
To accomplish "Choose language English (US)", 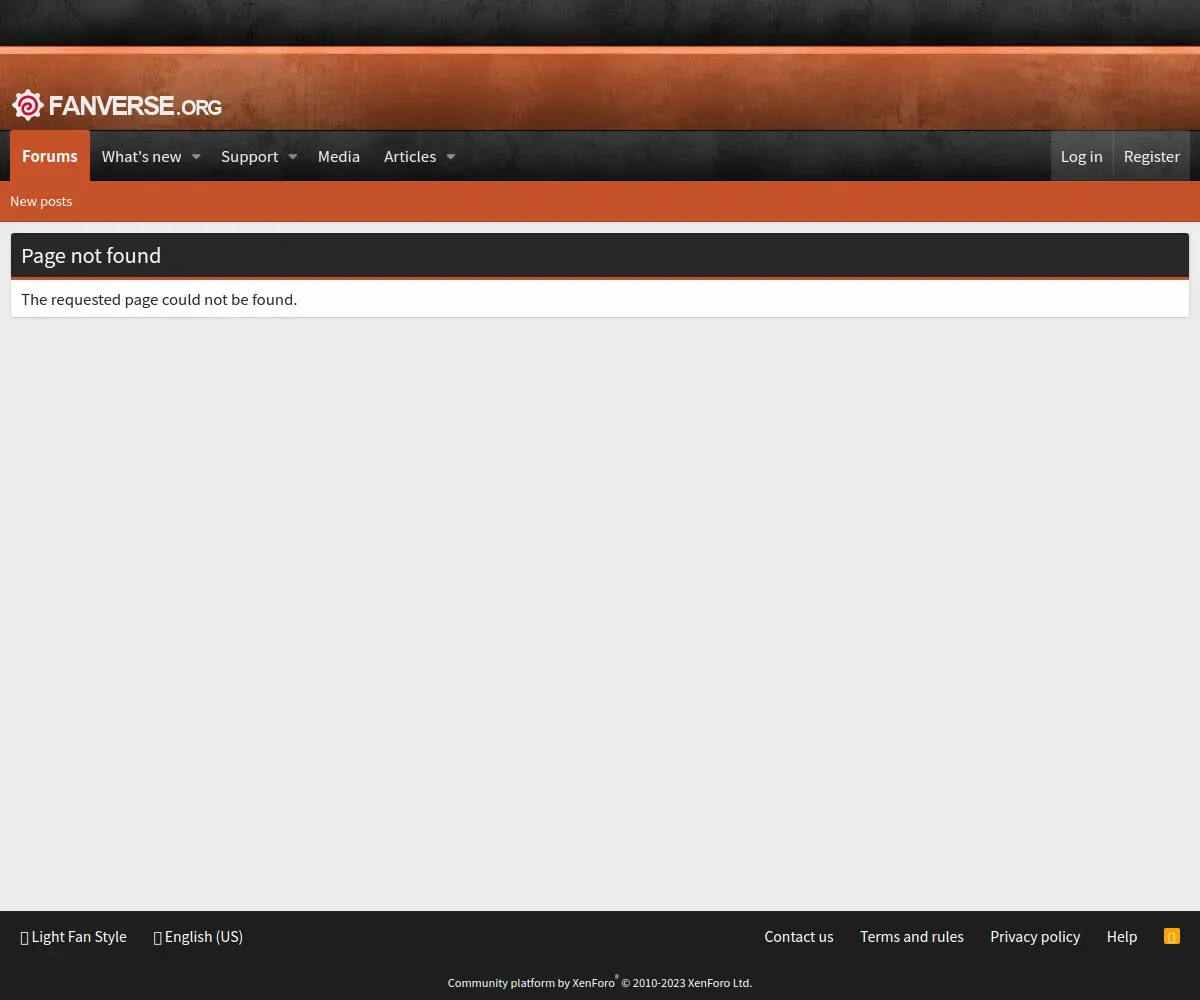I will [x=198, y=937].
